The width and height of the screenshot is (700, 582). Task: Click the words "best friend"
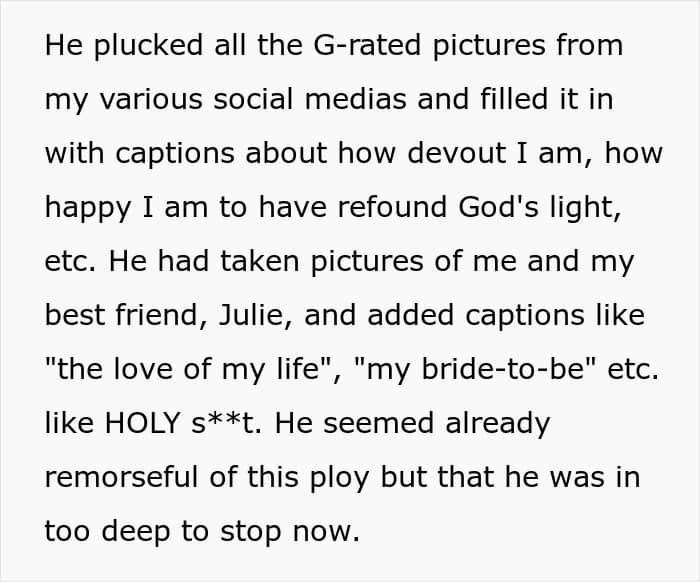tap(121, 315)
